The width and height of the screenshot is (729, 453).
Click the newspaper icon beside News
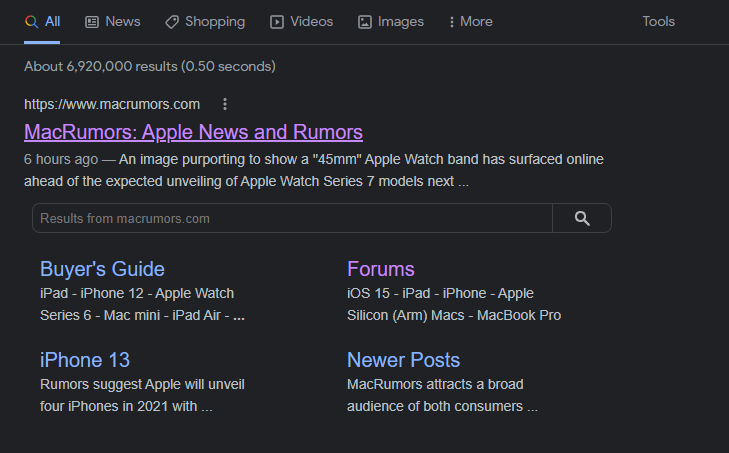(92, 22)
